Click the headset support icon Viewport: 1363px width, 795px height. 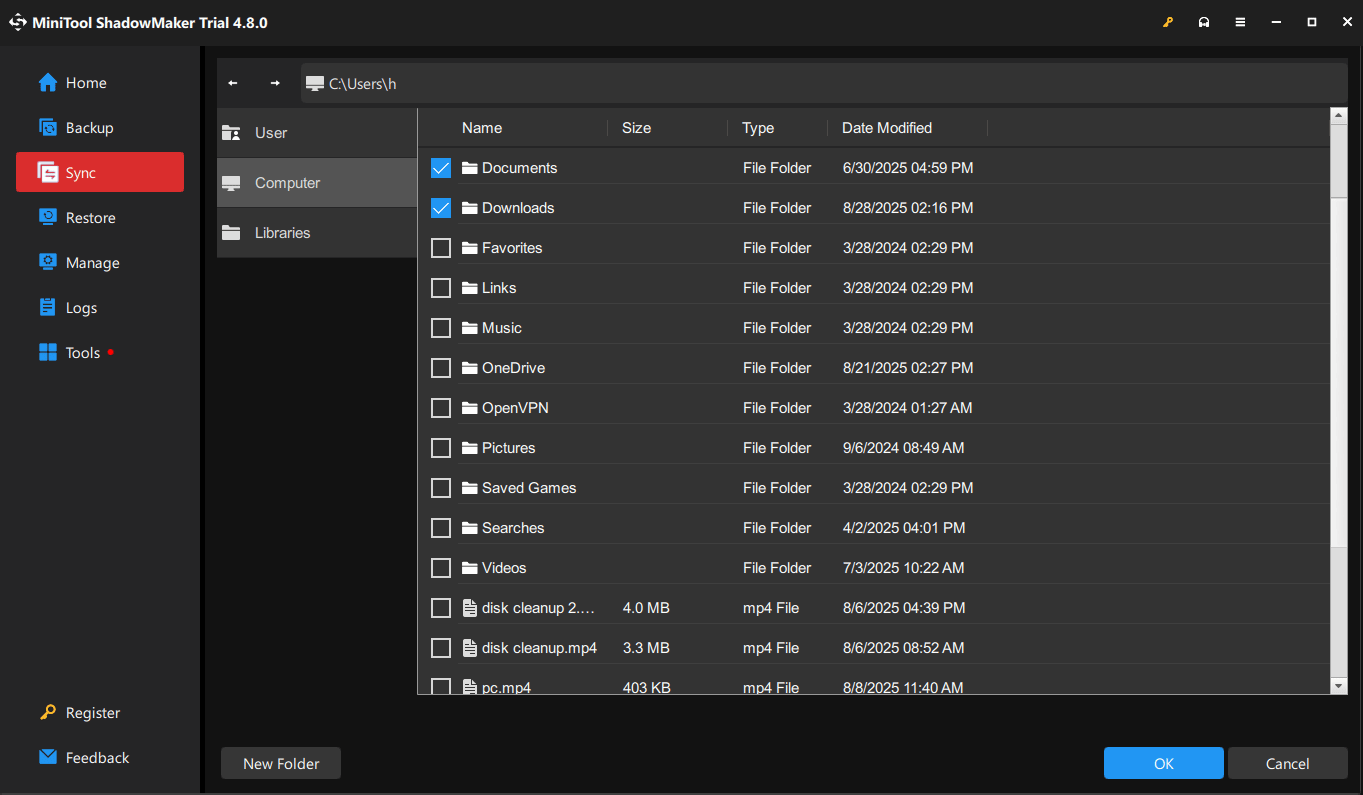[1204, 22]
